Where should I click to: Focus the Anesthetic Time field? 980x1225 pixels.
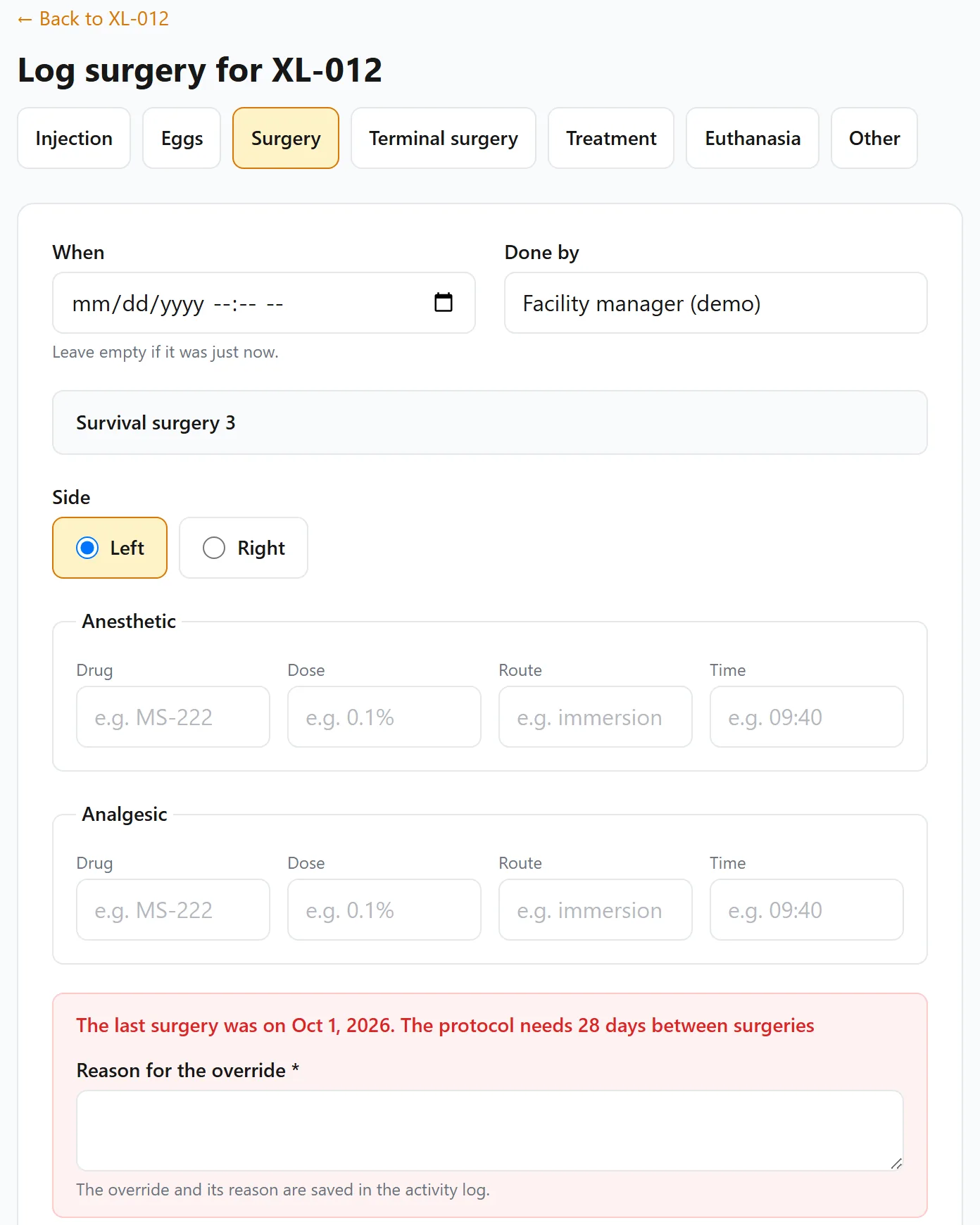(807, 717)
